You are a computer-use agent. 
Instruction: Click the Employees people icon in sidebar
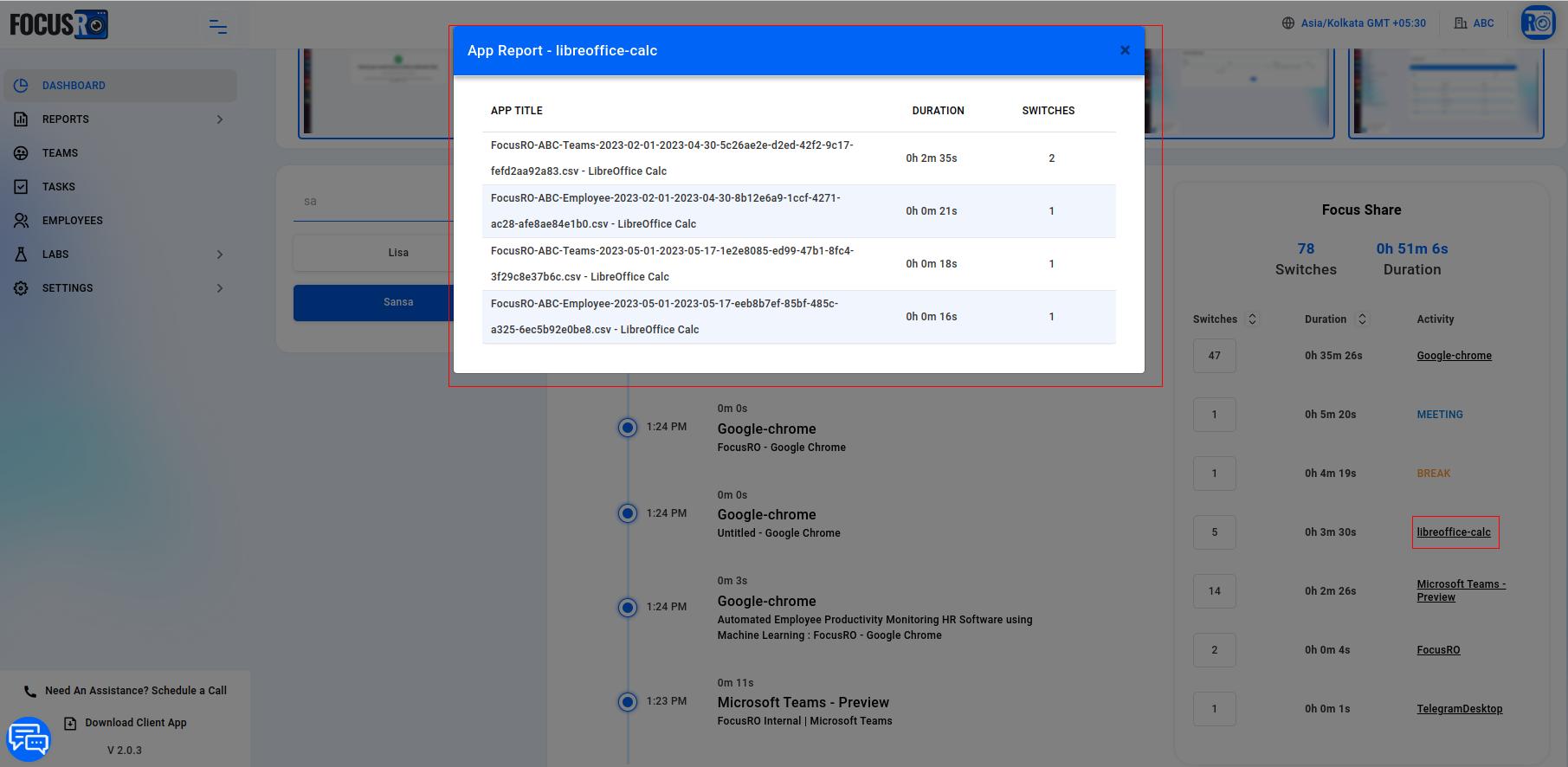22,221
